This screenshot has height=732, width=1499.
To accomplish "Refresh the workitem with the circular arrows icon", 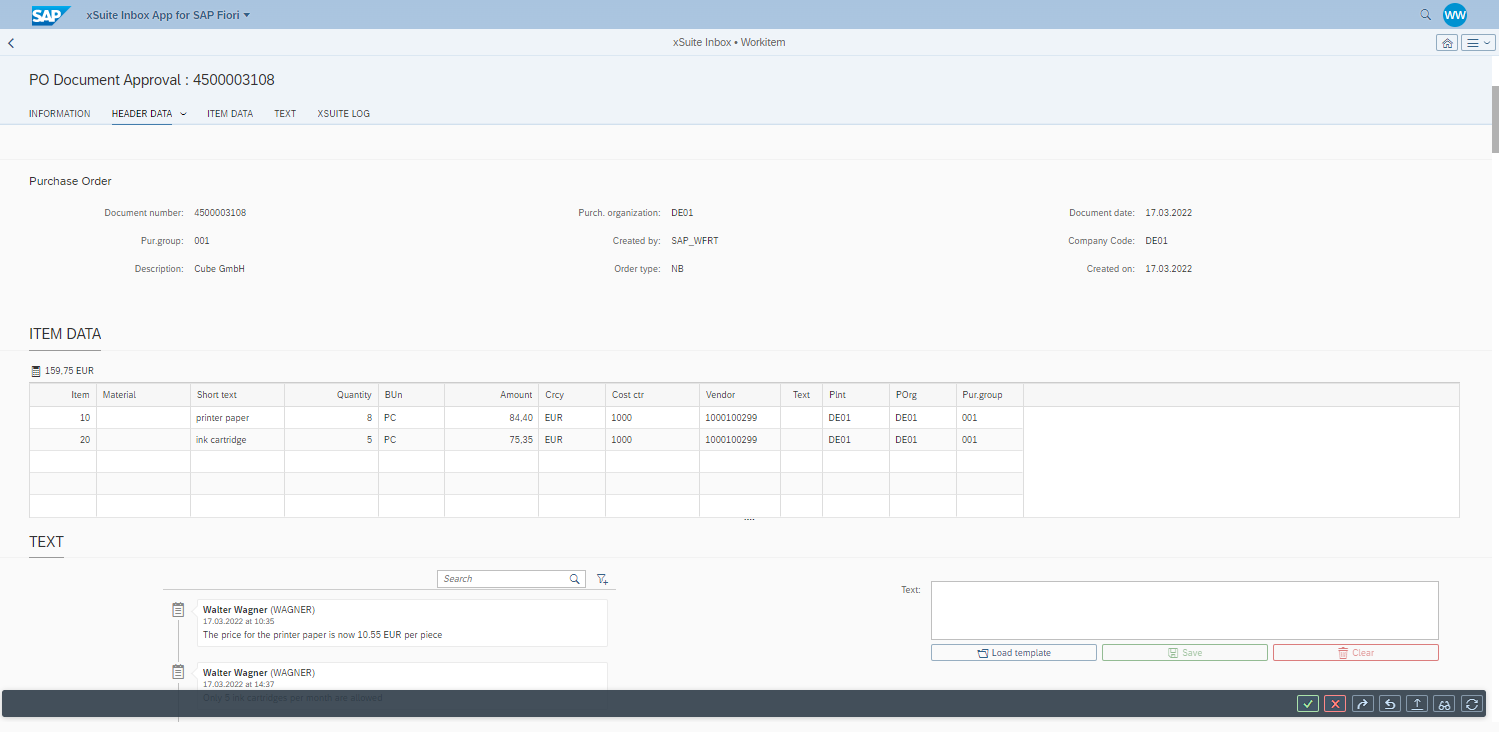I will pos(1471,703).
